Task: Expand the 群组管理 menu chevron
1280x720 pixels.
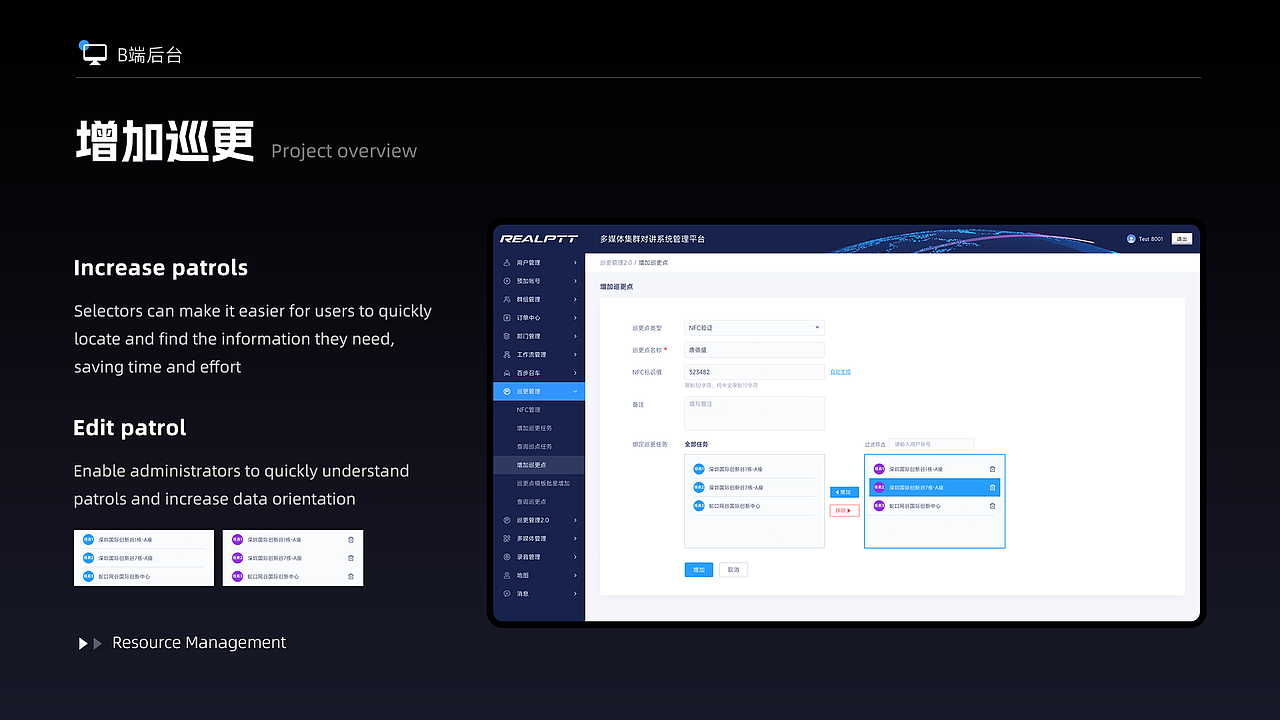Action: [x=575, y=299]
